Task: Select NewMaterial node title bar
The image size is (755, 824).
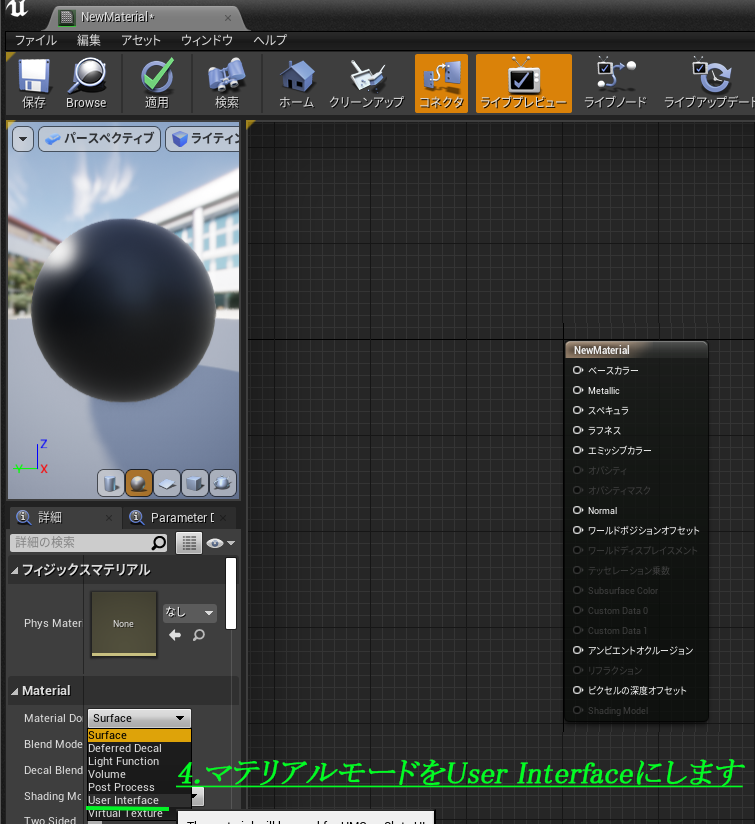Action: tap(636, 350)
